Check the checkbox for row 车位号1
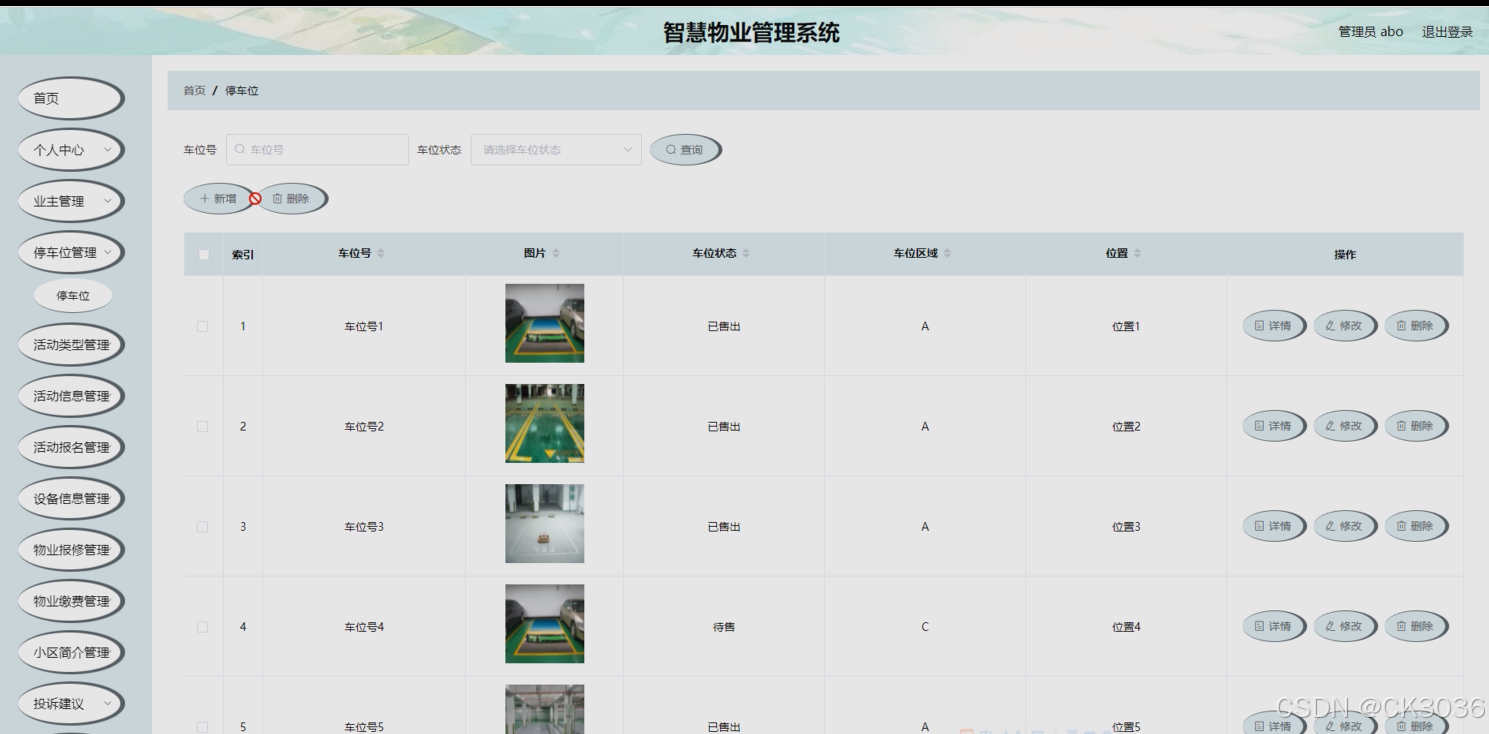Viewport: 1489px width, 734px height. click(203, 326)
